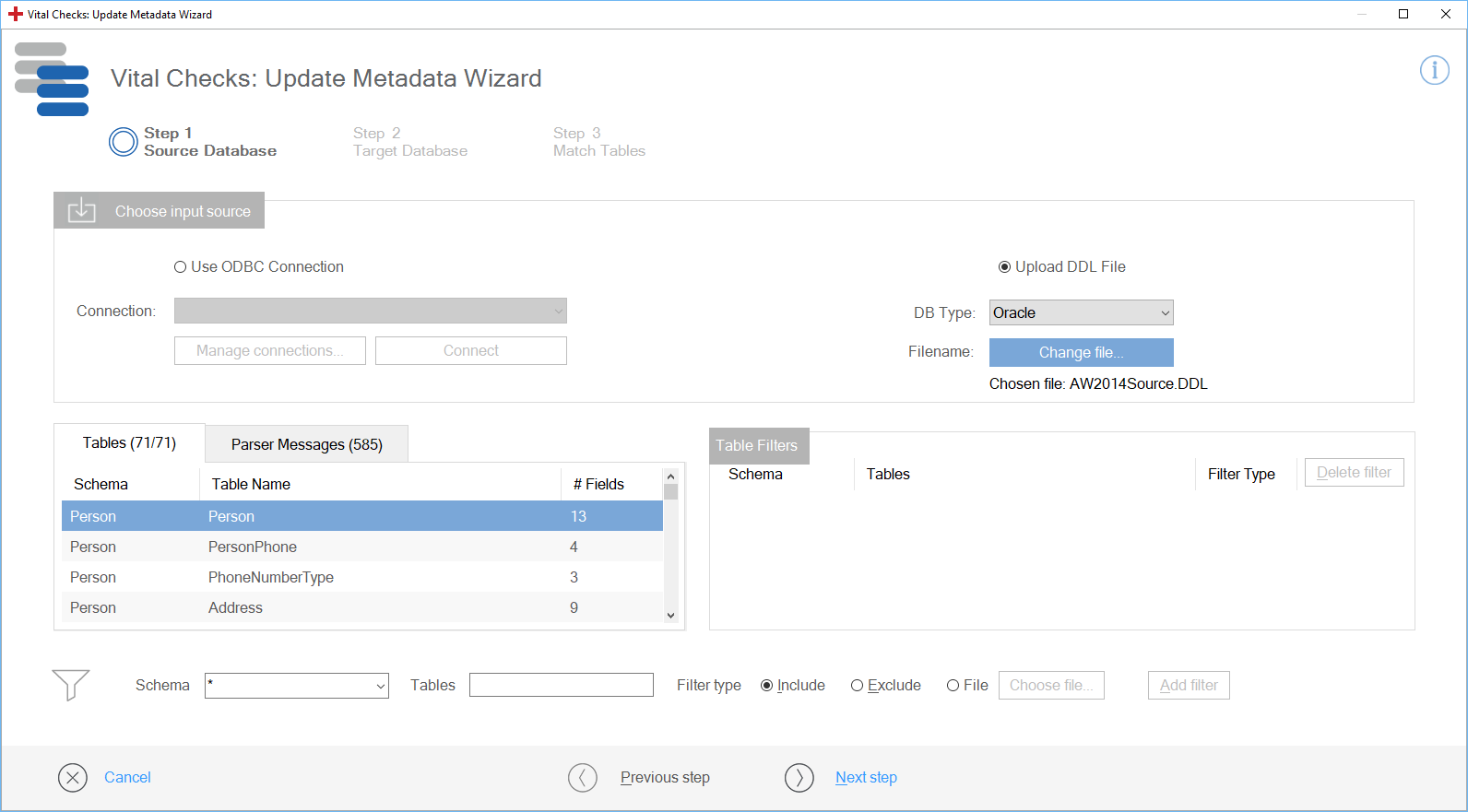This screenshot has width=1468, height=812.
Task: Click the Choose input source download icon
Action: (82, 211)
